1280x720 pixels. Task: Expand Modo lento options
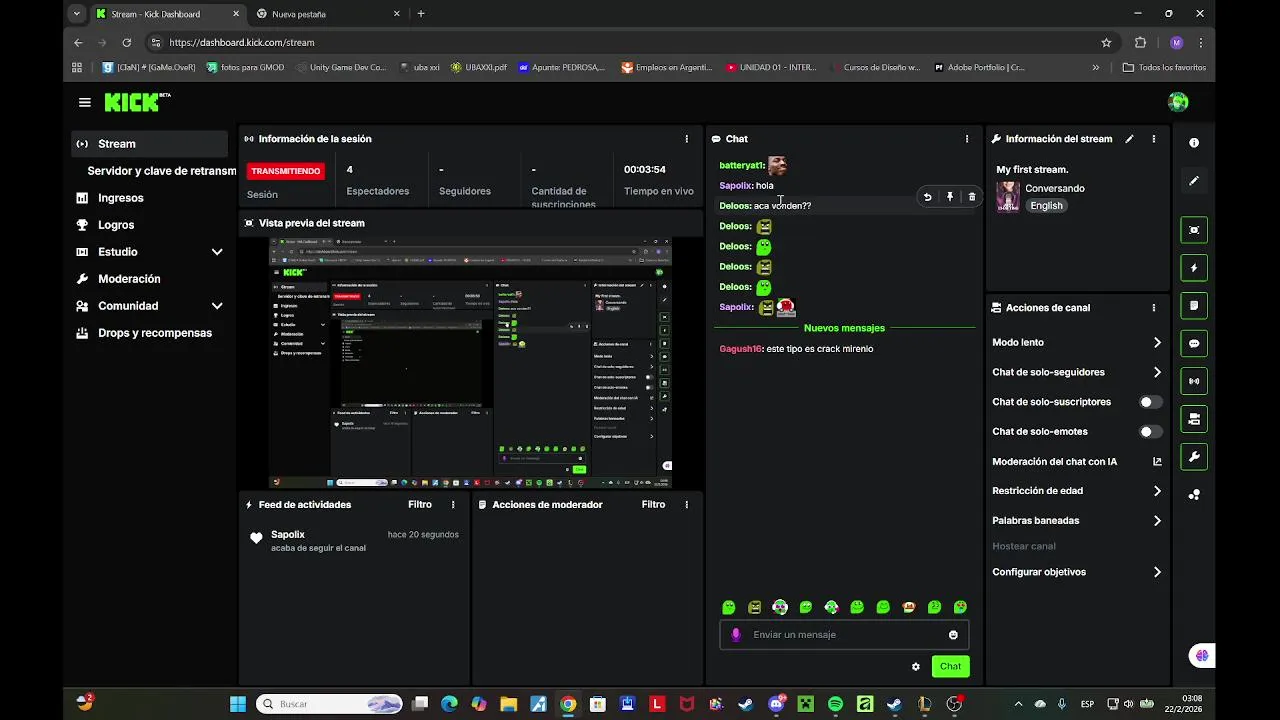1157,343
